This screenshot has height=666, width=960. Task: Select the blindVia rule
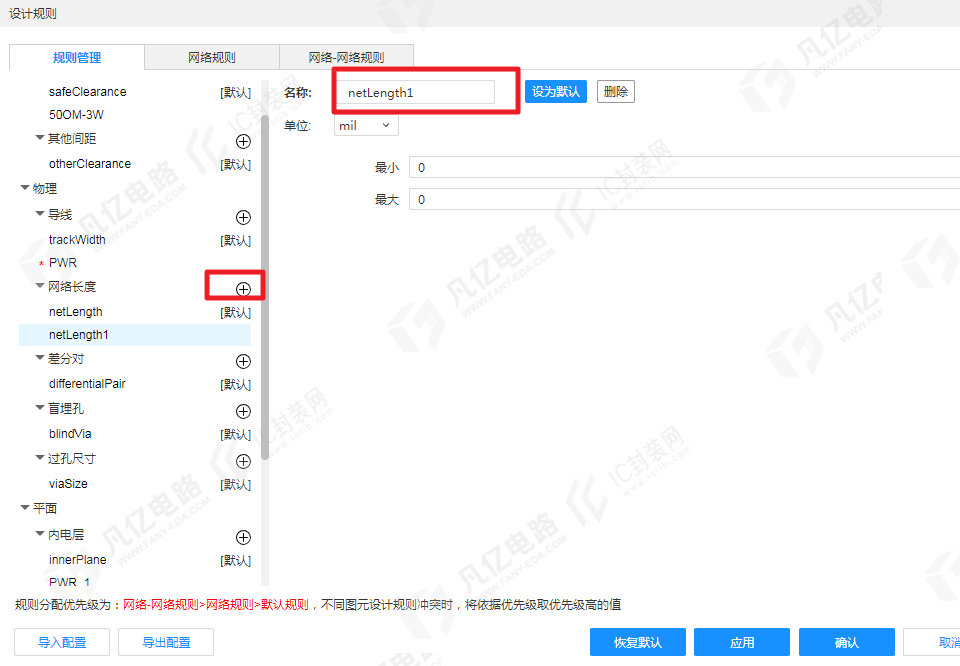coord(70,433)
